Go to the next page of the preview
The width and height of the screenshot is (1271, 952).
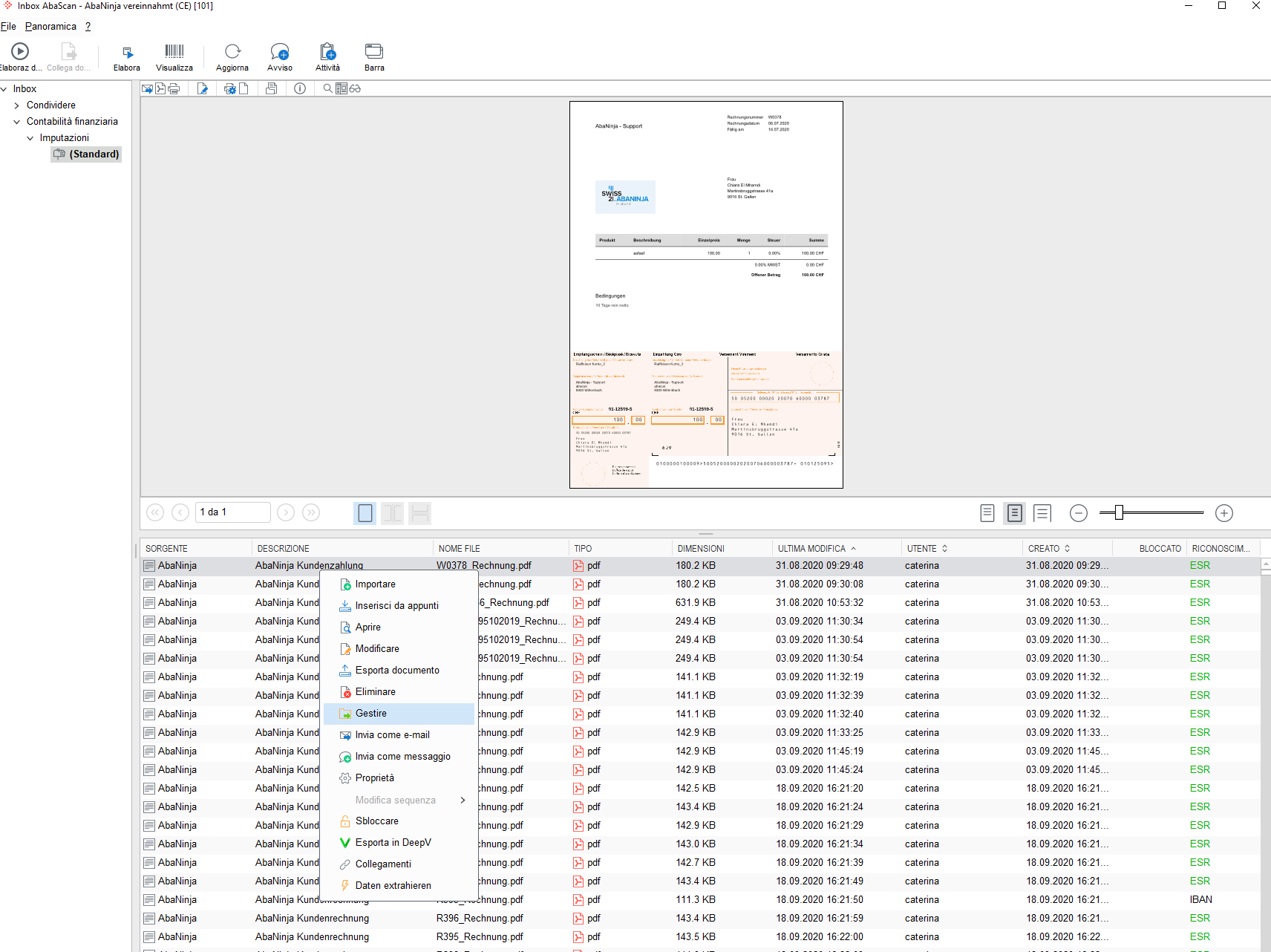(286, 512)
